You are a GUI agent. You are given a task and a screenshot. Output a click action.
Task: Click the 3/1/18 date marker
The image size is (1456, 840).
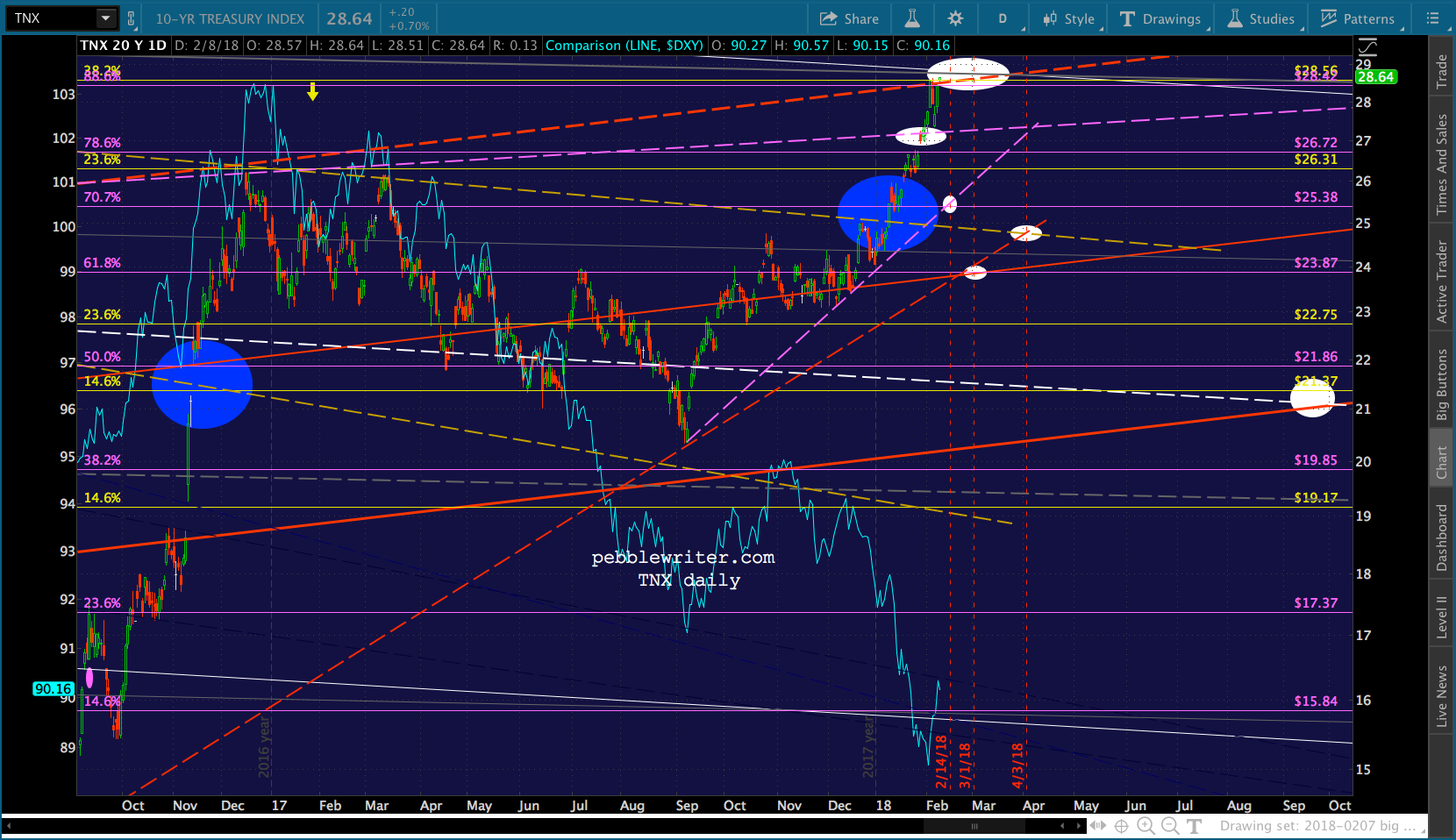(x=965, y=765)
